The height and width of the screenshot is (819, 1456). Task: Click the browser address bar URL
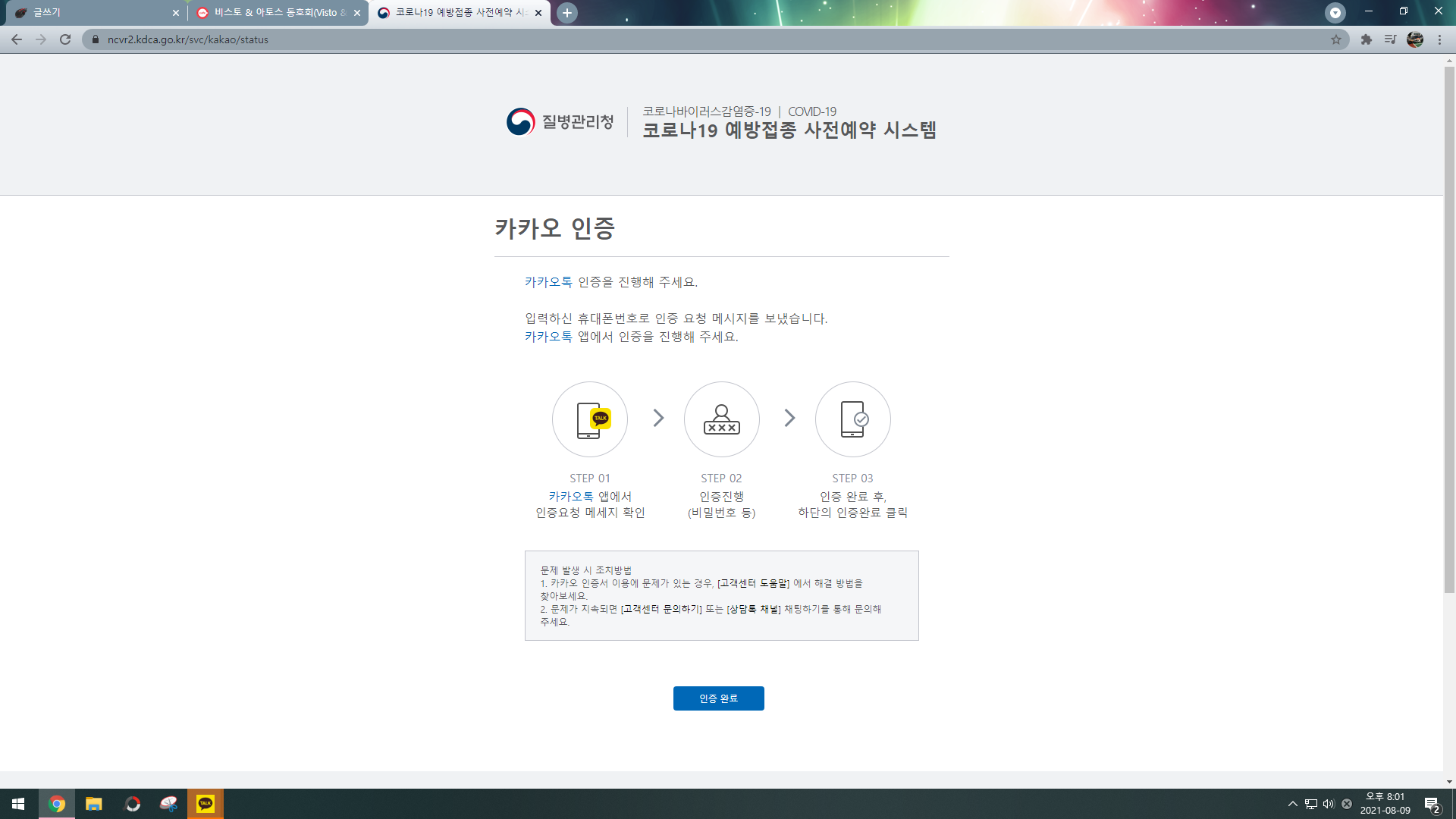coord(188,39)
